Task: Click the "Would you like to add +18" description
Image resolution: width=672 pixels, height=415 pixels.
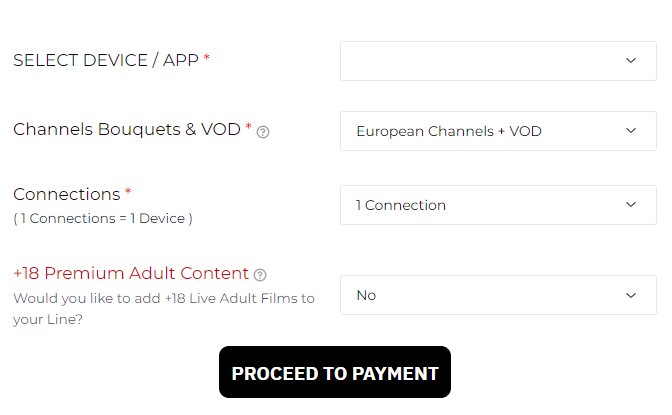Action: tap(163, 298)
